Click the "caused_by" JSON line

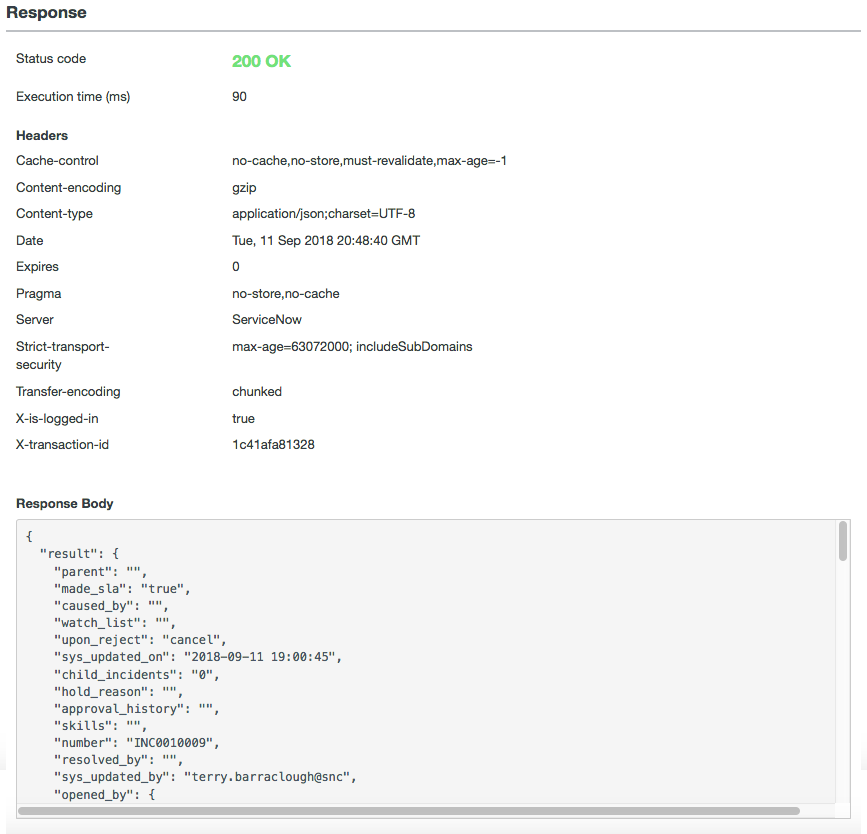(x=111, y=606)
